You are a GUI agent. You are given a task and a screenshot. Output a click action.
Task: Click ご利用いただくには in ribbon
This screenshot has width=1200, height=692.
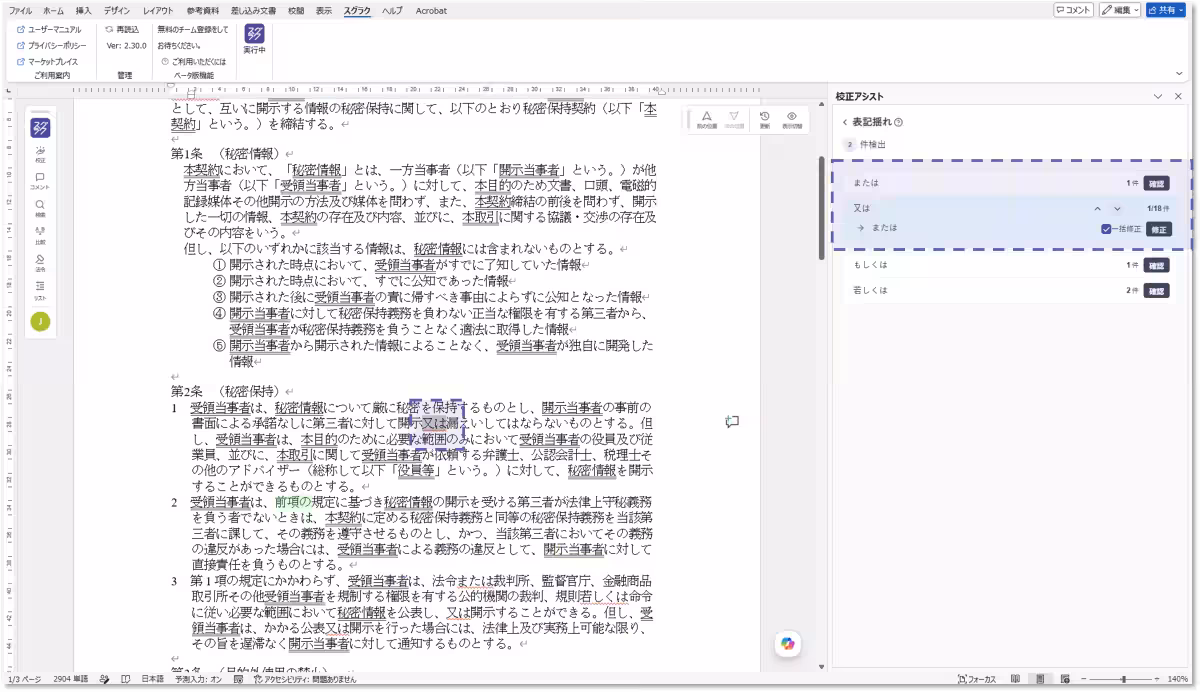(192, 62)
